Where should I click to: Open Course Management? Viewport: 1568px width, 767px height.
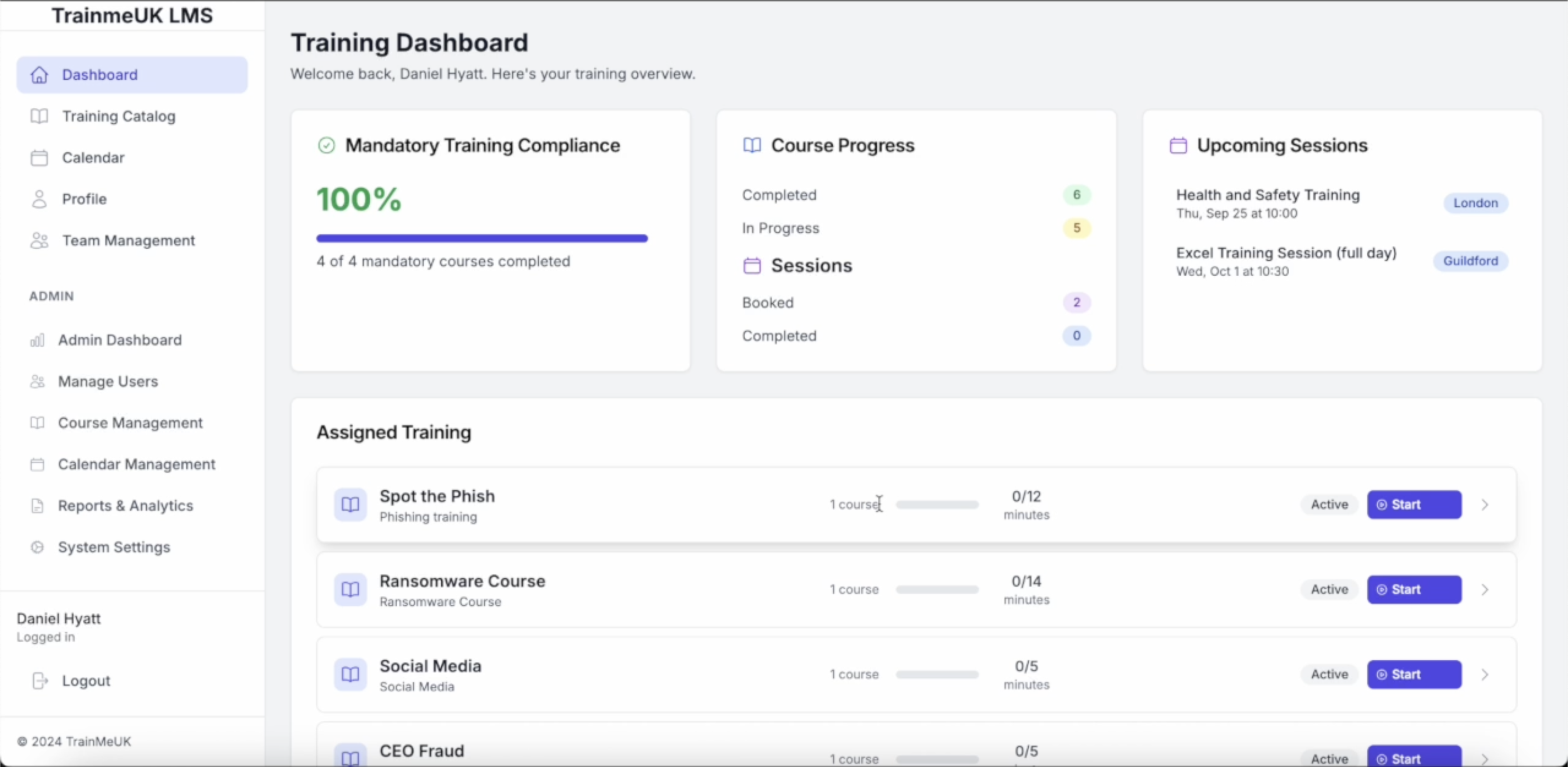(132, 423)
